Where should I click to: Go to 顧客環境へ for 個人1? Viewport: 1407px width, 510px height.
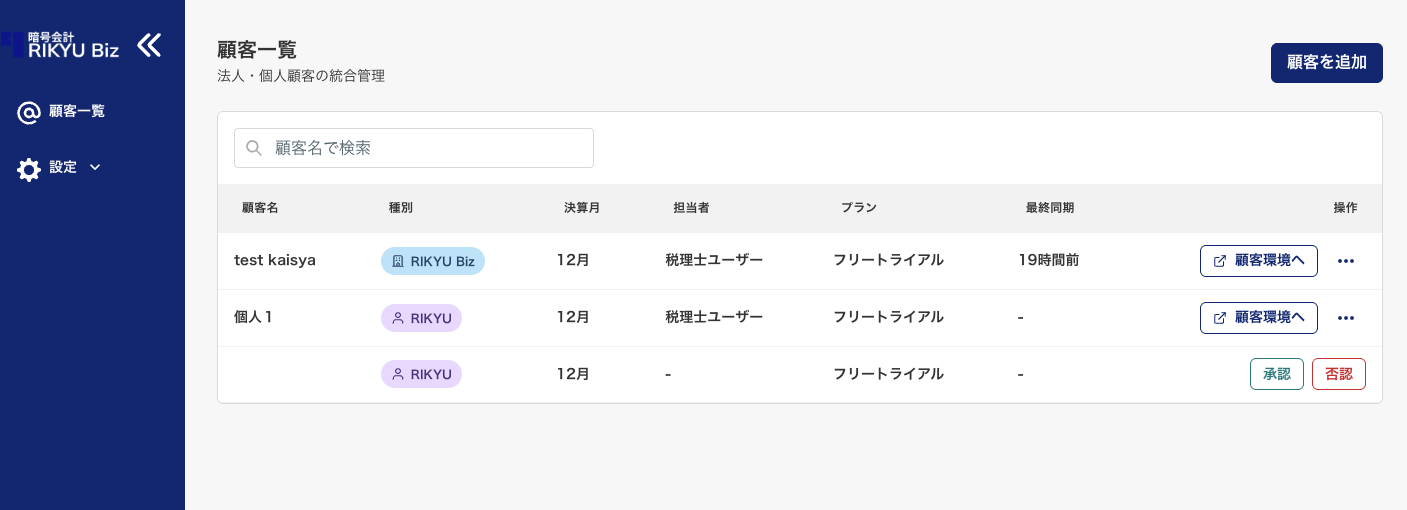coord(1259,318)
